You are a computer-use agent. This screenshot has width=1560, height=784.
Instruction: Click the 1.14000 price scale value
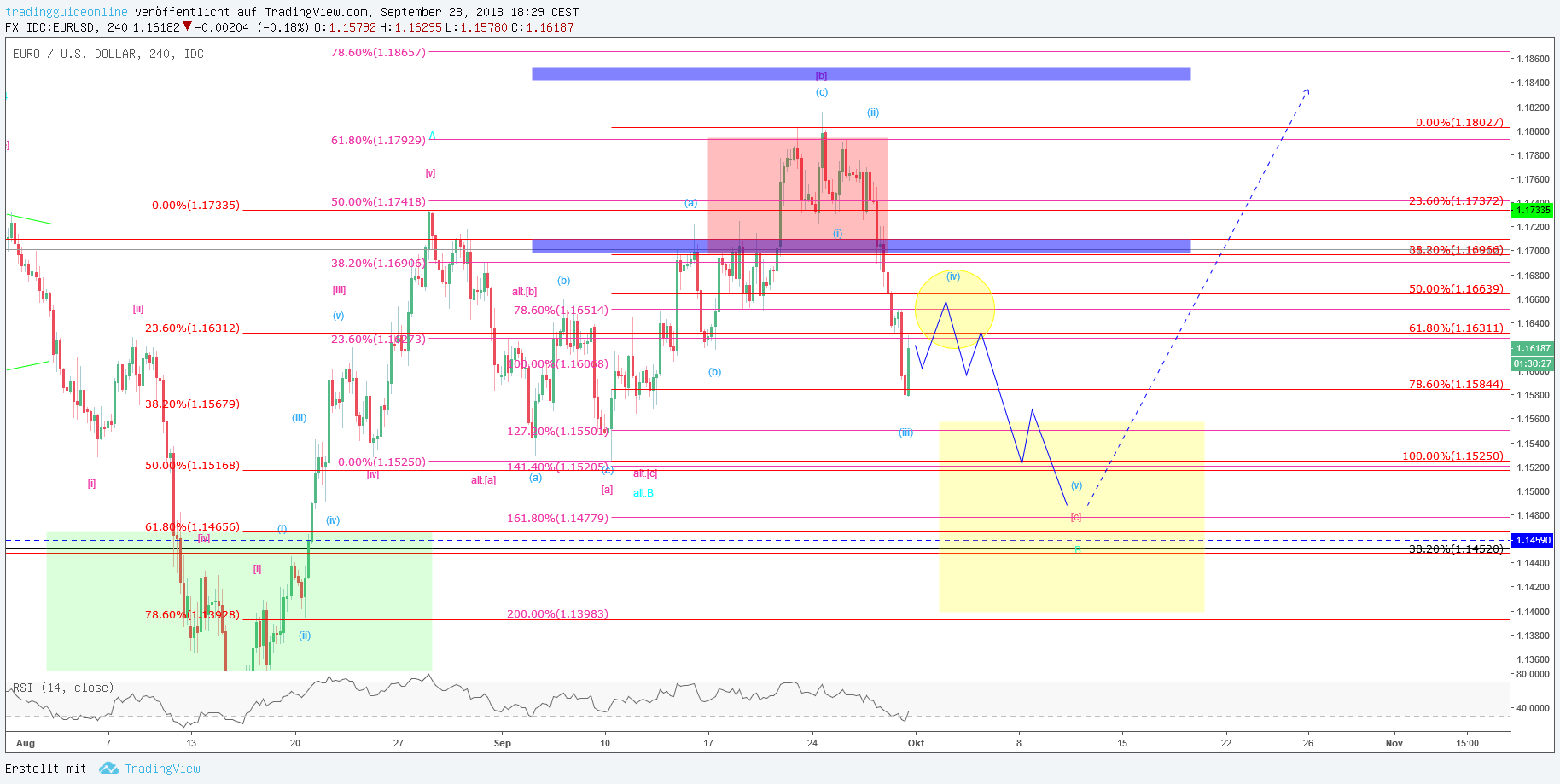tap(1533, 612)
